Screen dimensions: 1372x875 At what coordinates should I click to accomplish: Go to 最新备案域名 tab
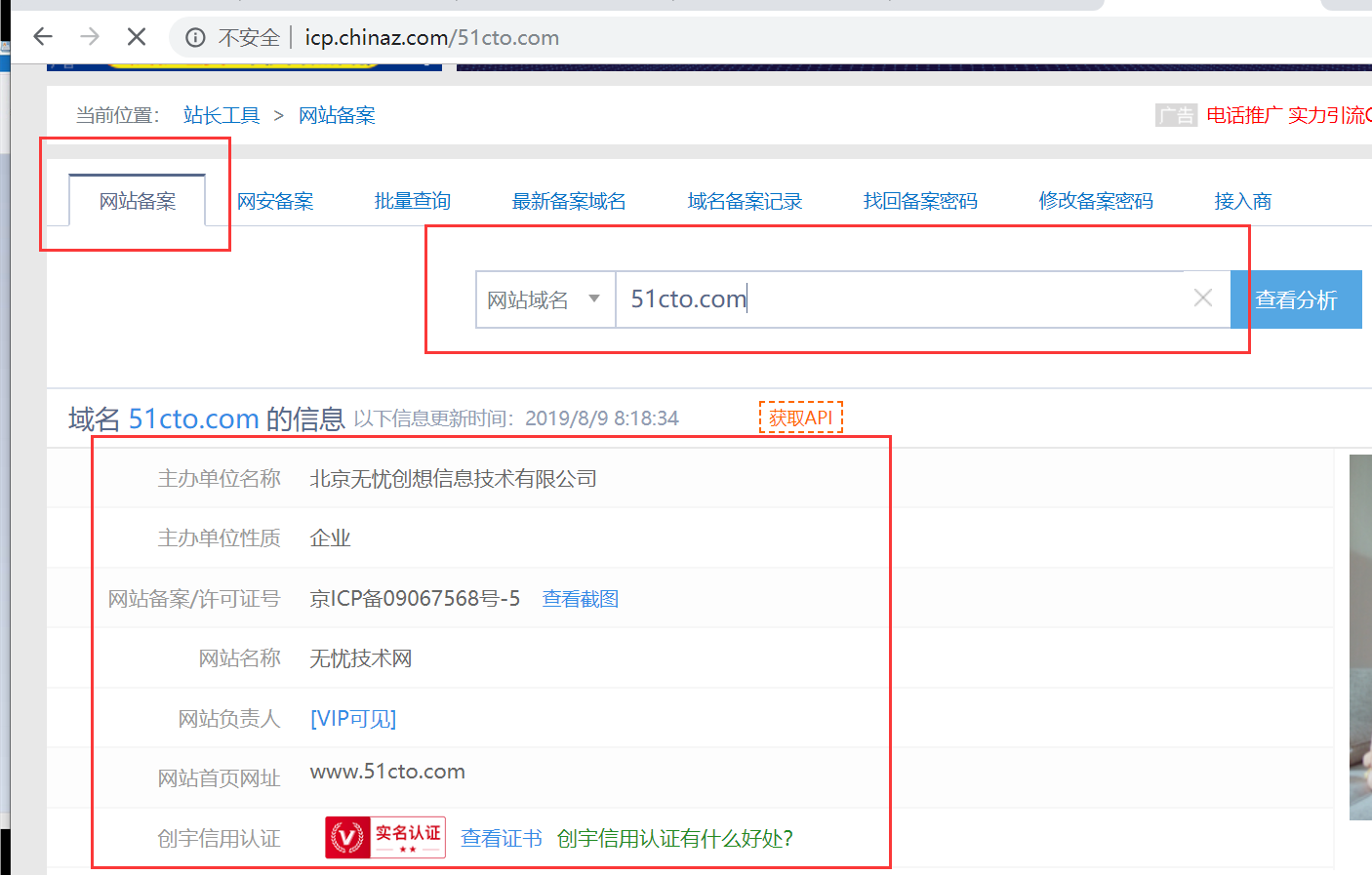[x=569, y=201]
